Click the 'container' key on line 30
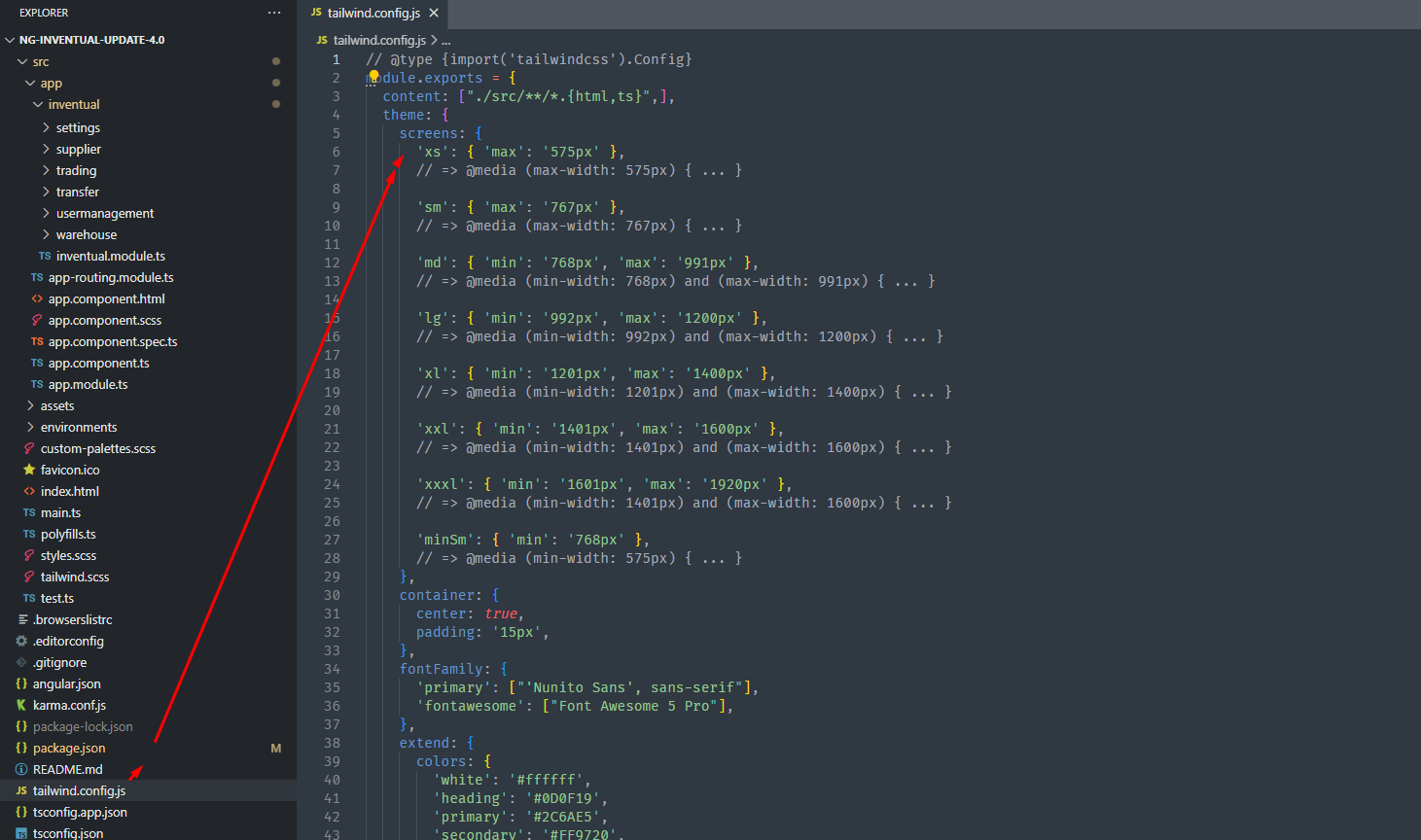 point(437,595)
